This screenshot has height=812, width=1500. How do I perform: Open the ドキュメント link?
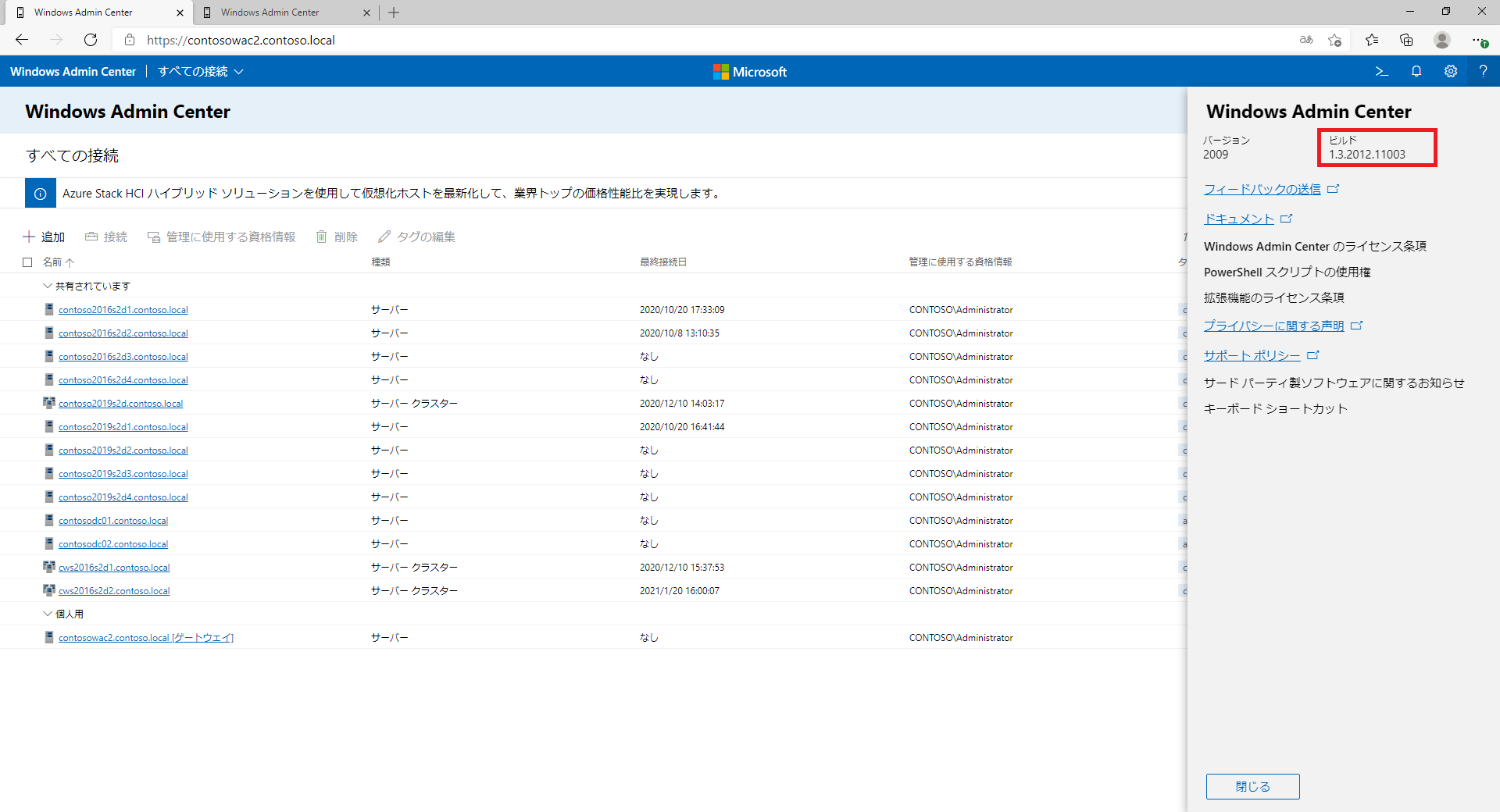click(x=1239, y=219)
